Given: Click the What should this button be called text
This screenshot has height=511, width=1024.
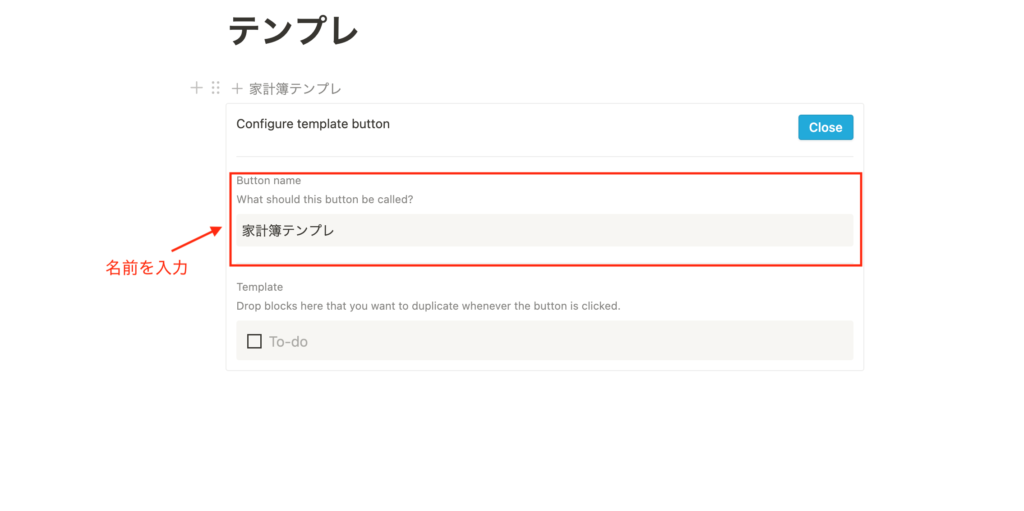Looking at the screenshot, I should pos(325,199).
